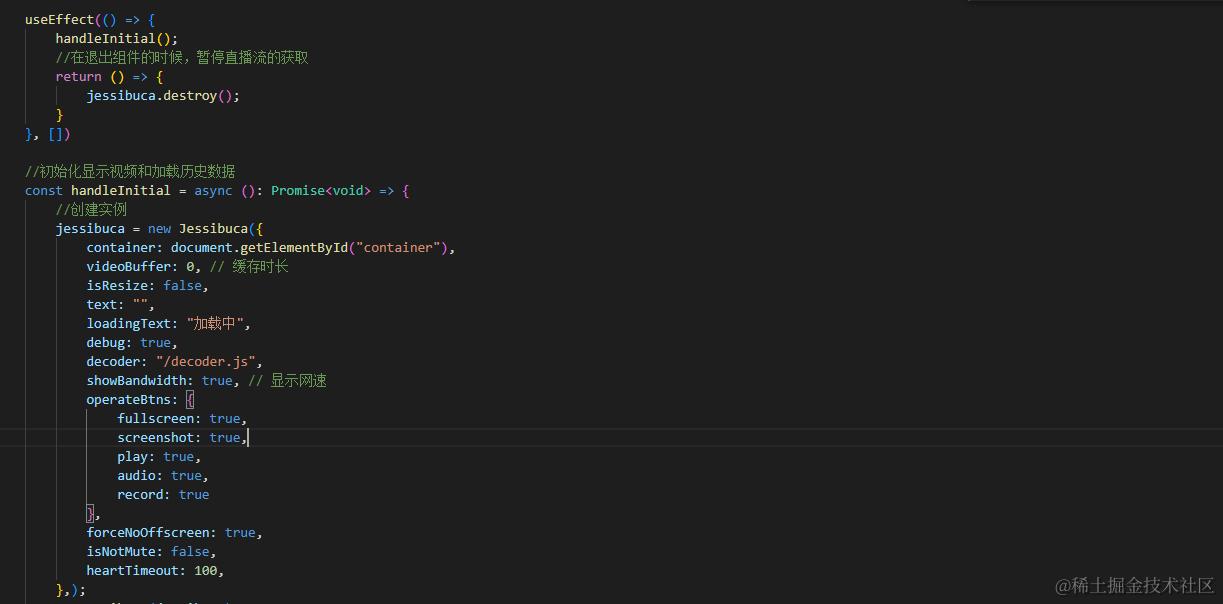The width and height of the screenshot is (1223, 604).
Task: Click the screenshot option line
Action: (182, 437)
